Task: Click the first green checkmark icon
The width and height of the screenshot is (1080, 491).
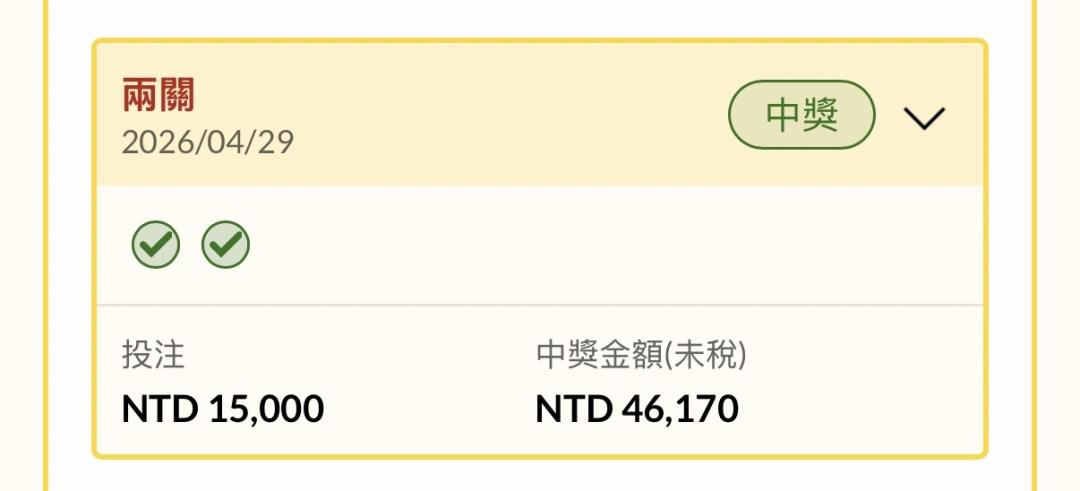Action: pos(156,245)
